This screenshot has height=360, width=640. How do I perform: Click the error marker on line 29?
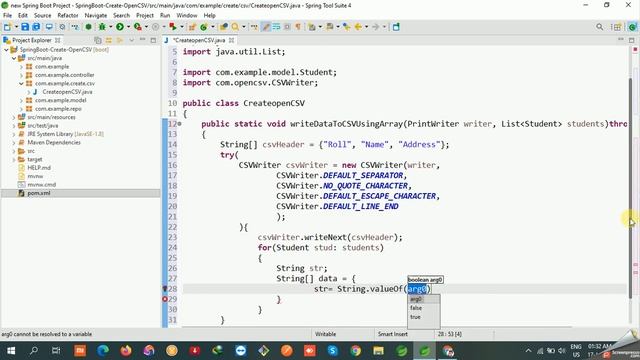[165, 299]
